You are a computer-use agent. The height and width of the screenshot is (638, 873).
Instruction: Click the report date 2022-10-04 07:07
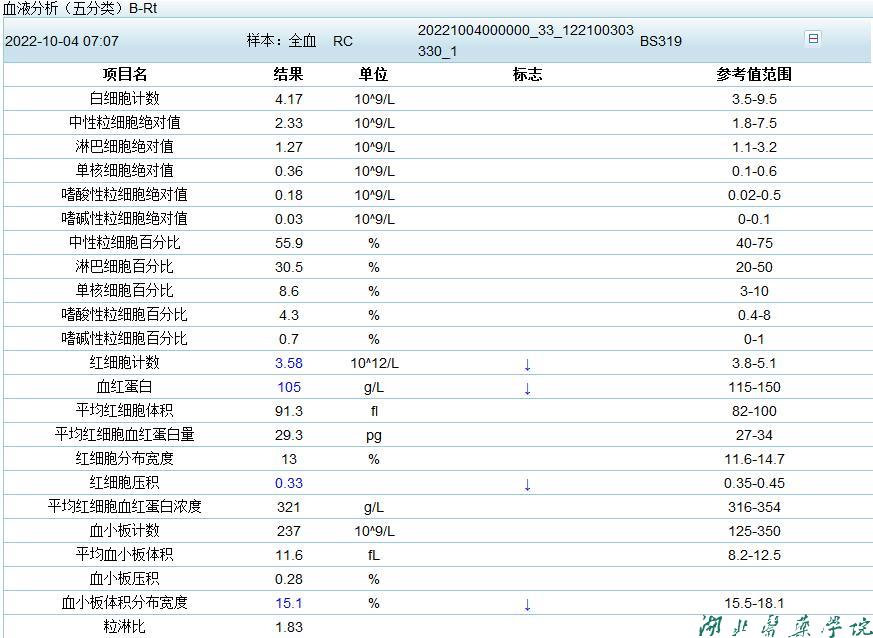62,41
